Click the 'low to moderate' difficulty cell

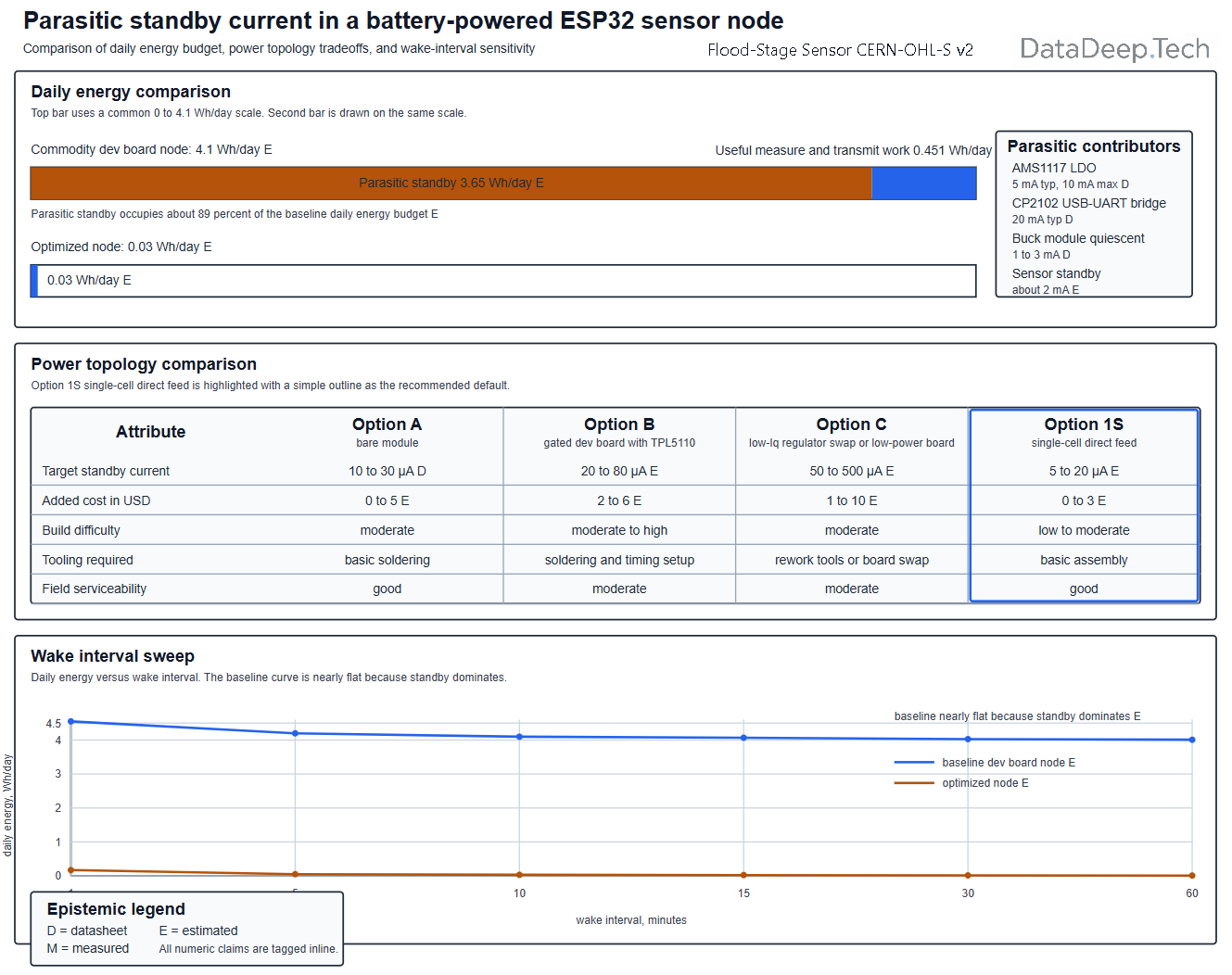[1084, 530]
